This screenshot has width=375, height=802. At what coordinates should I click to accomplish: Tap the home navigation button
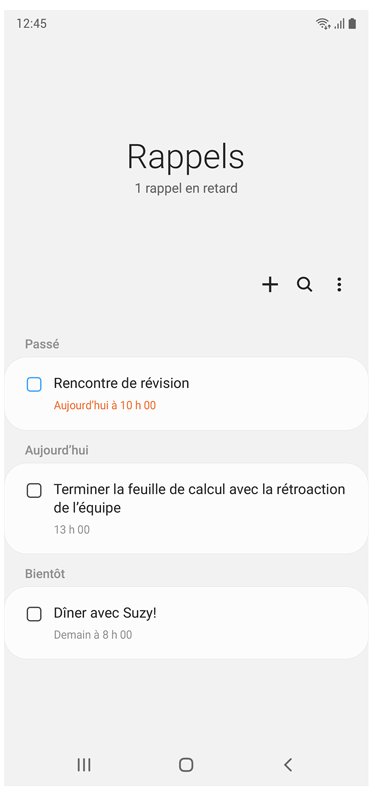click(186, 765)
